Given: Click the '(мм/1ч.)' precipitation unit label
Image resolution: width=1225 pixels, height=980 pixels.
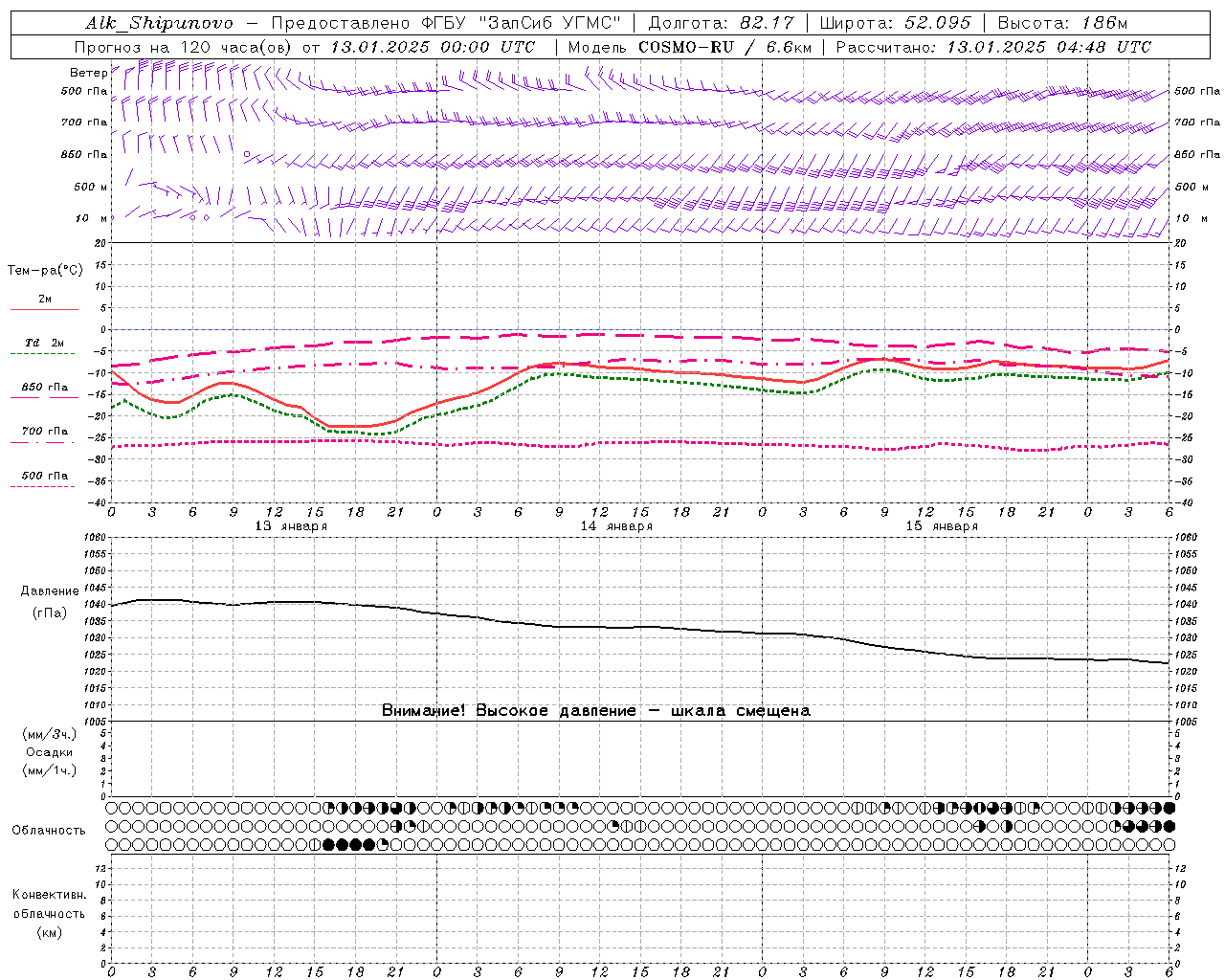Looking at the screenshot, I should (50, 770).
